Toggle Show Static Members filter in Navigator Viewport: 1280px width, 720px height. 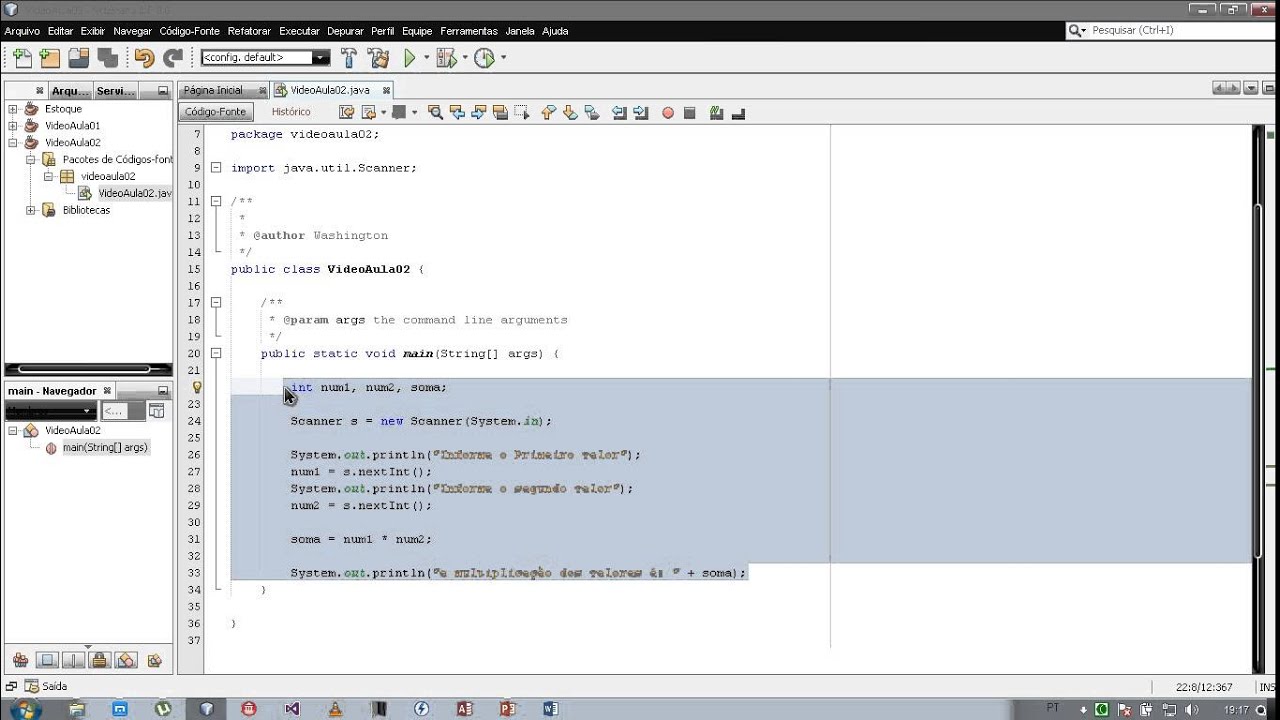73,660
